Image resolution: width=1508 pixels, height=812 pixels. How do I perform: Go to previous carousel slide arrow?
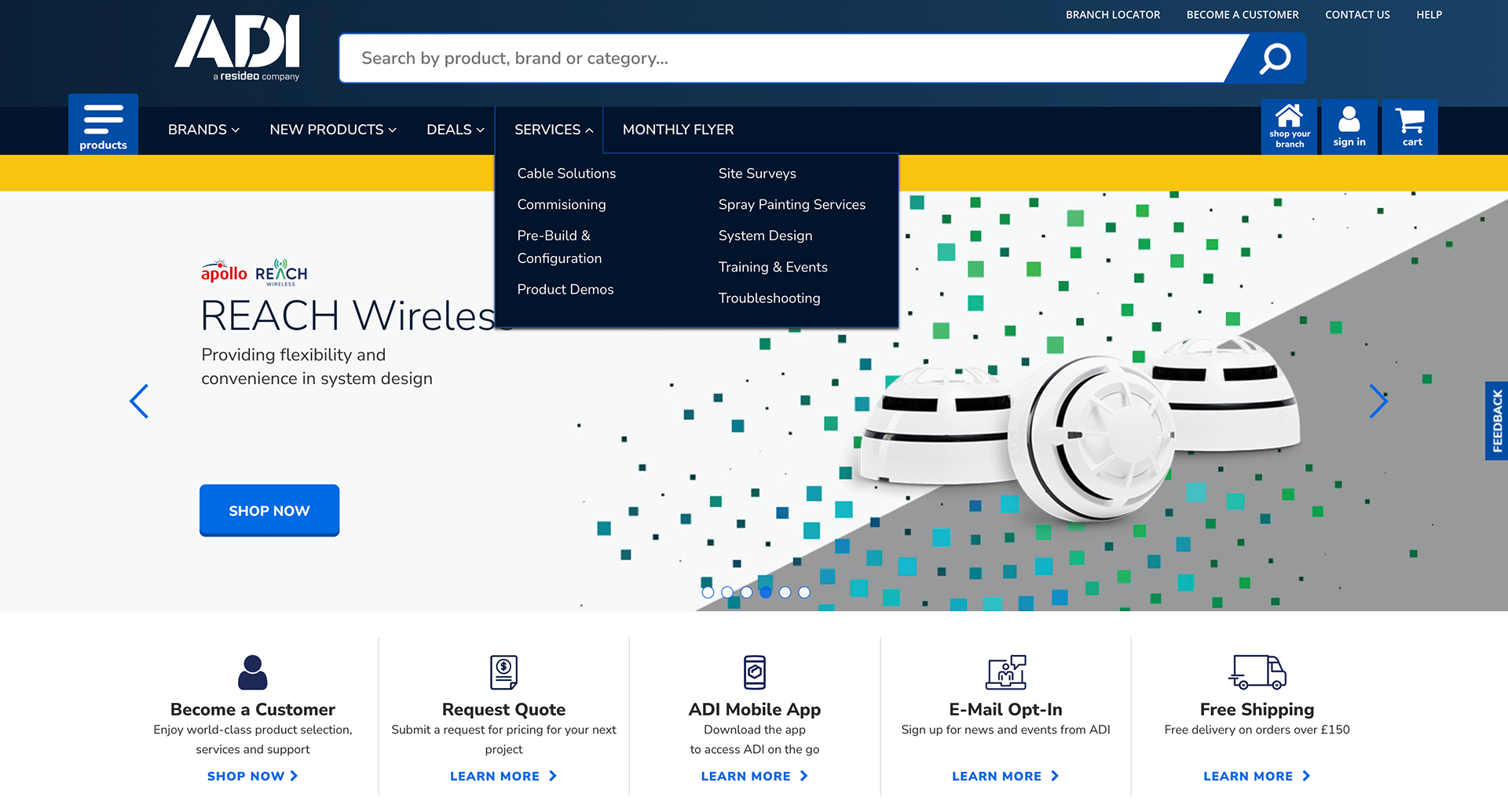tap(139, 401)
